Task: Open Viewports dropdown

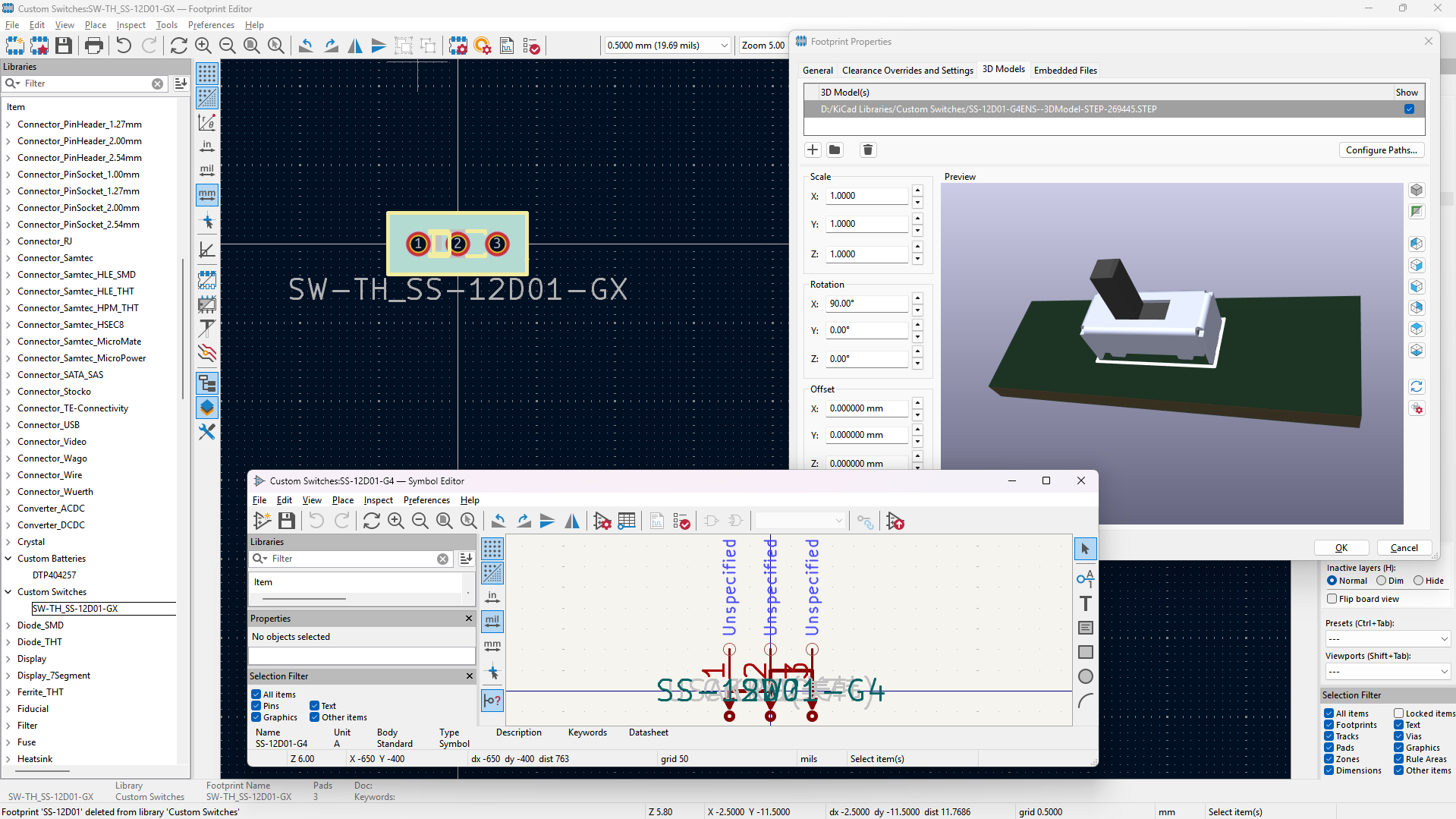Action: click(x=1388, y=672)
